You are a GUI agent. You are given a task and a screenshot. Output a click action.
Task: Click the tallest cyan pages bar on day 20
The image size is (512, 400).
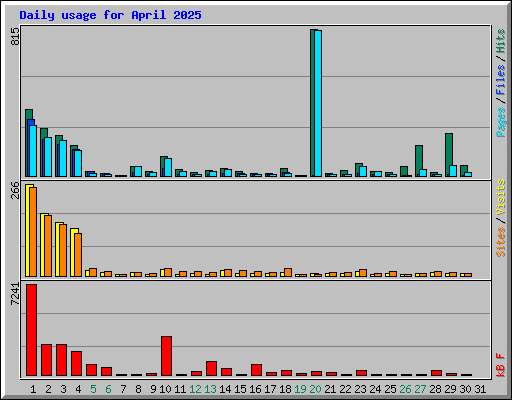pyautogui.click(x=318, y=103)
